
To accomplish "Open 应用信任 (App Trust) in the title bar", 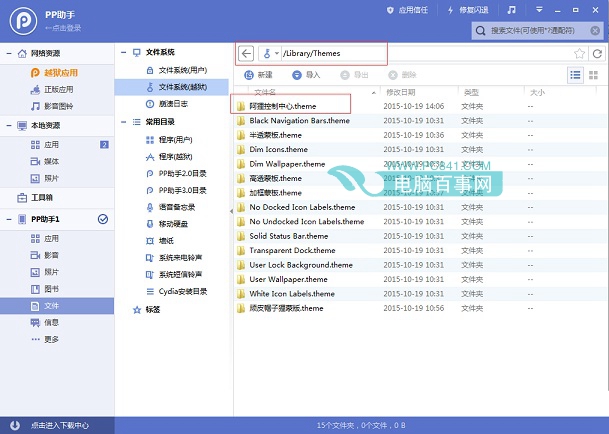I will [x=410, y=10].
